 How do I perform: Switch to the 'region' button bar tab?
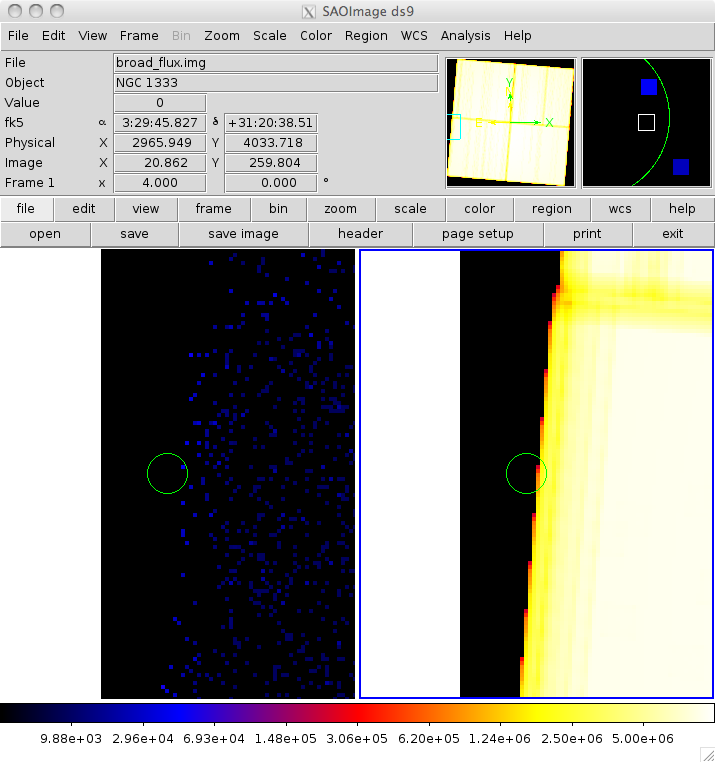pyautogui.click(x=552, y=209)
